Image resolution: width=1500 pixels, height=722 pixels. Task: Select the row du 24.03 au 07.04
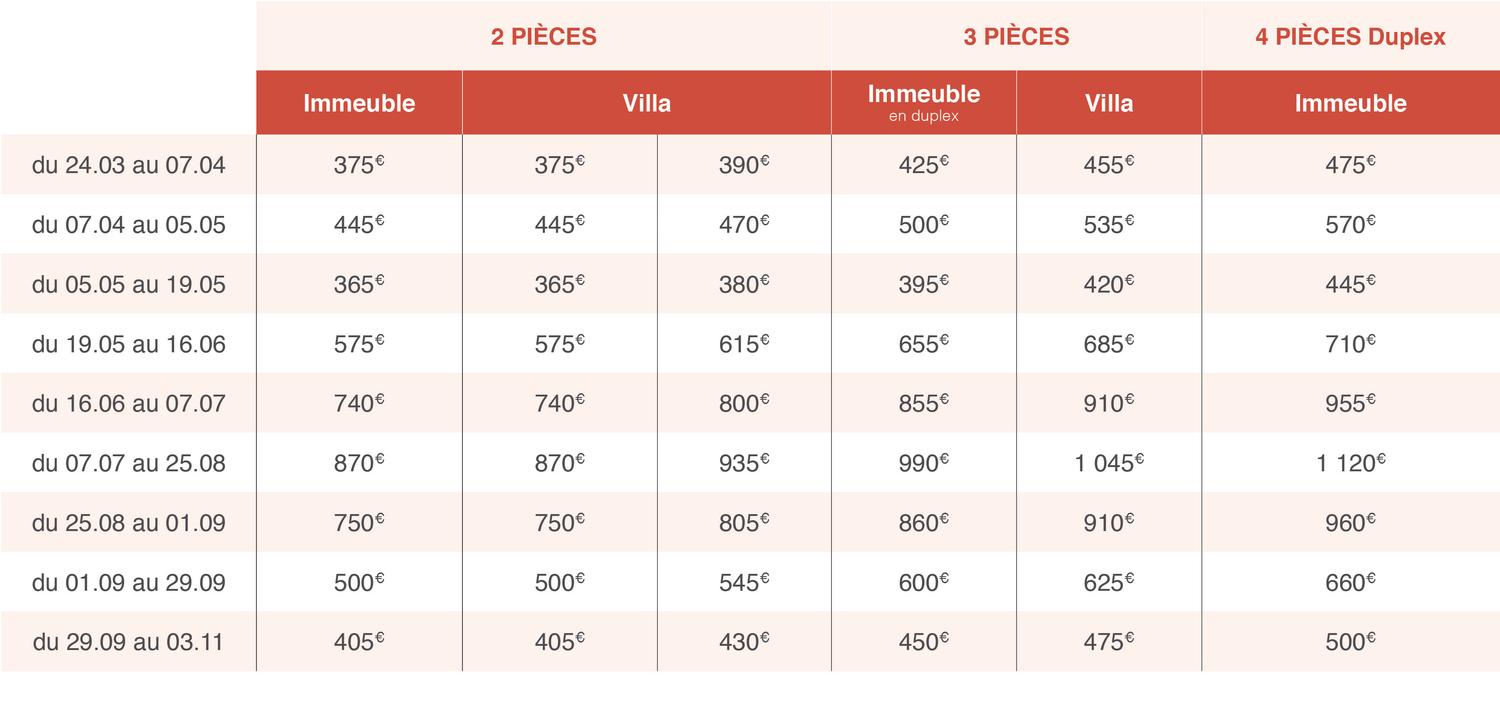coord(750,165)
